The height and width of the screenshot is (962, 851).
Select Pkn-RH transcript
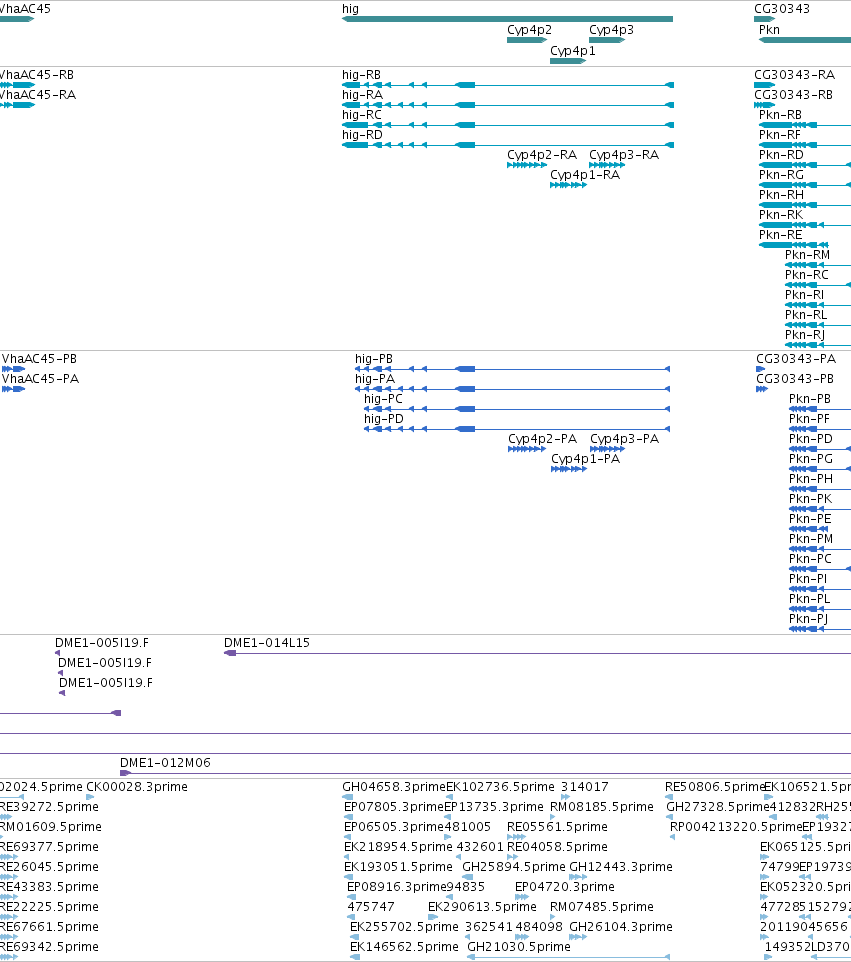point(805,205)
